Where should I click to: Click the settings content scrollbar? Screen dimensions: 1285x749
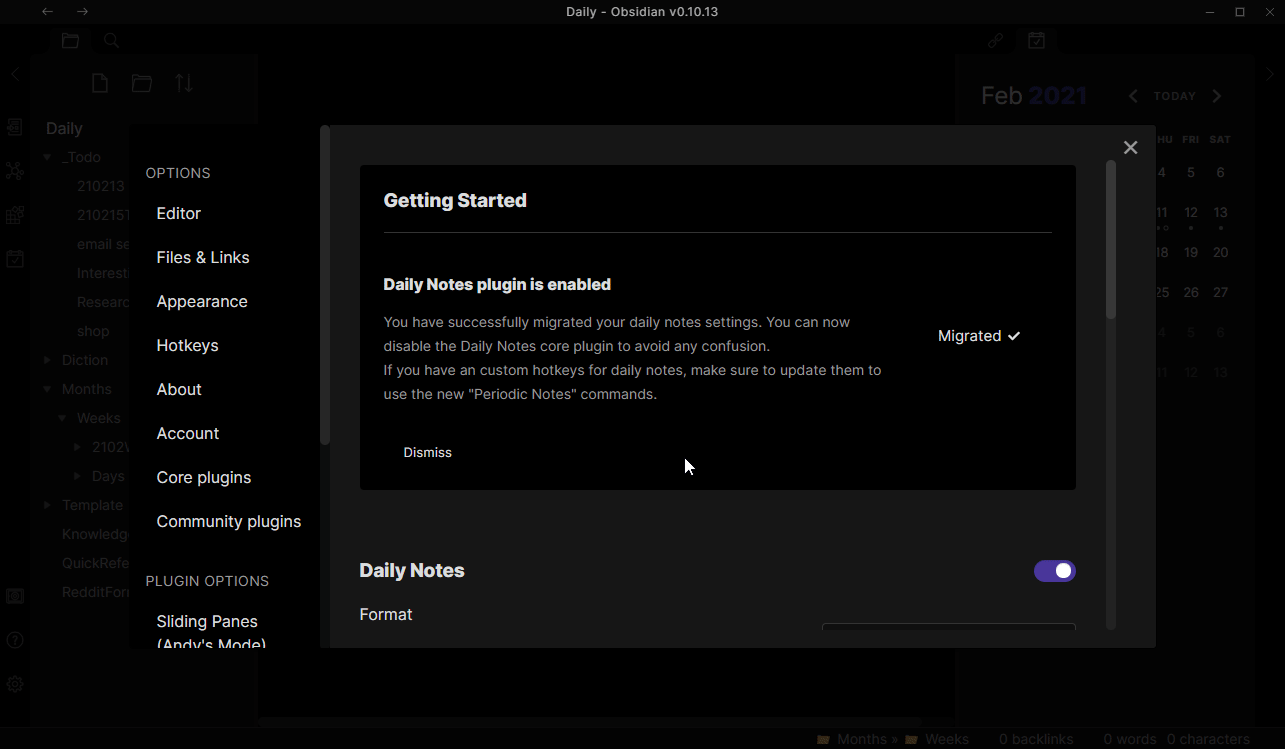click(1111, 240)
